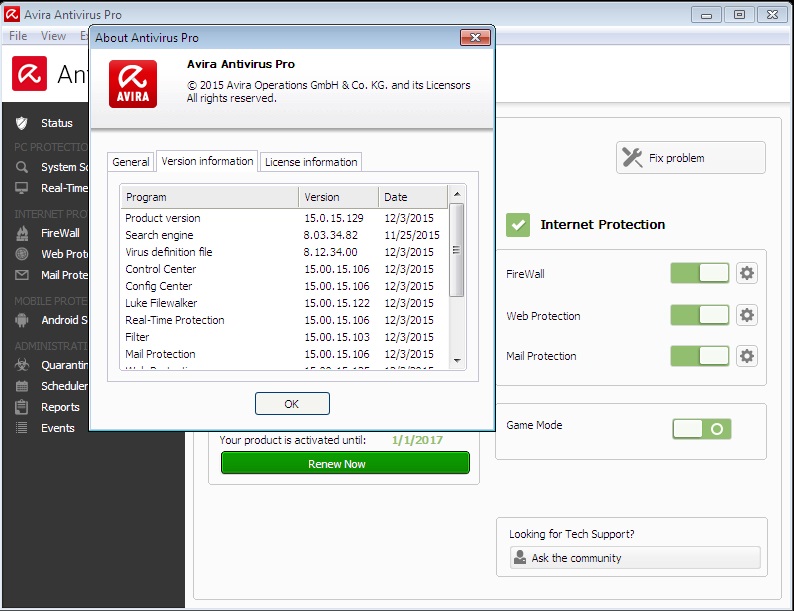Click the System Scanner magnifier icon
The width and height of the screenshot is (794, 611).
(21, 167)
